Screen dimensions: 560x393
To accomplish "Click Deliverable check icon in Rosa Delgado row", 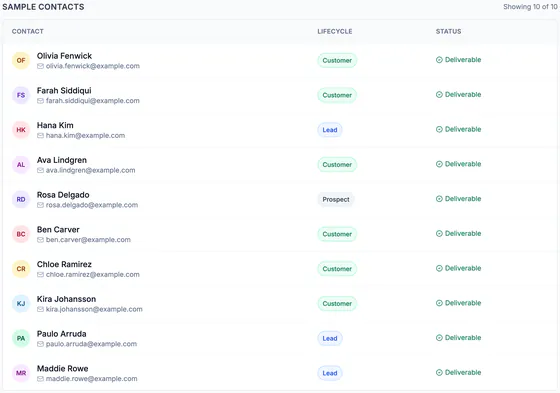I will pyautogui.click(x=439, y=199).
